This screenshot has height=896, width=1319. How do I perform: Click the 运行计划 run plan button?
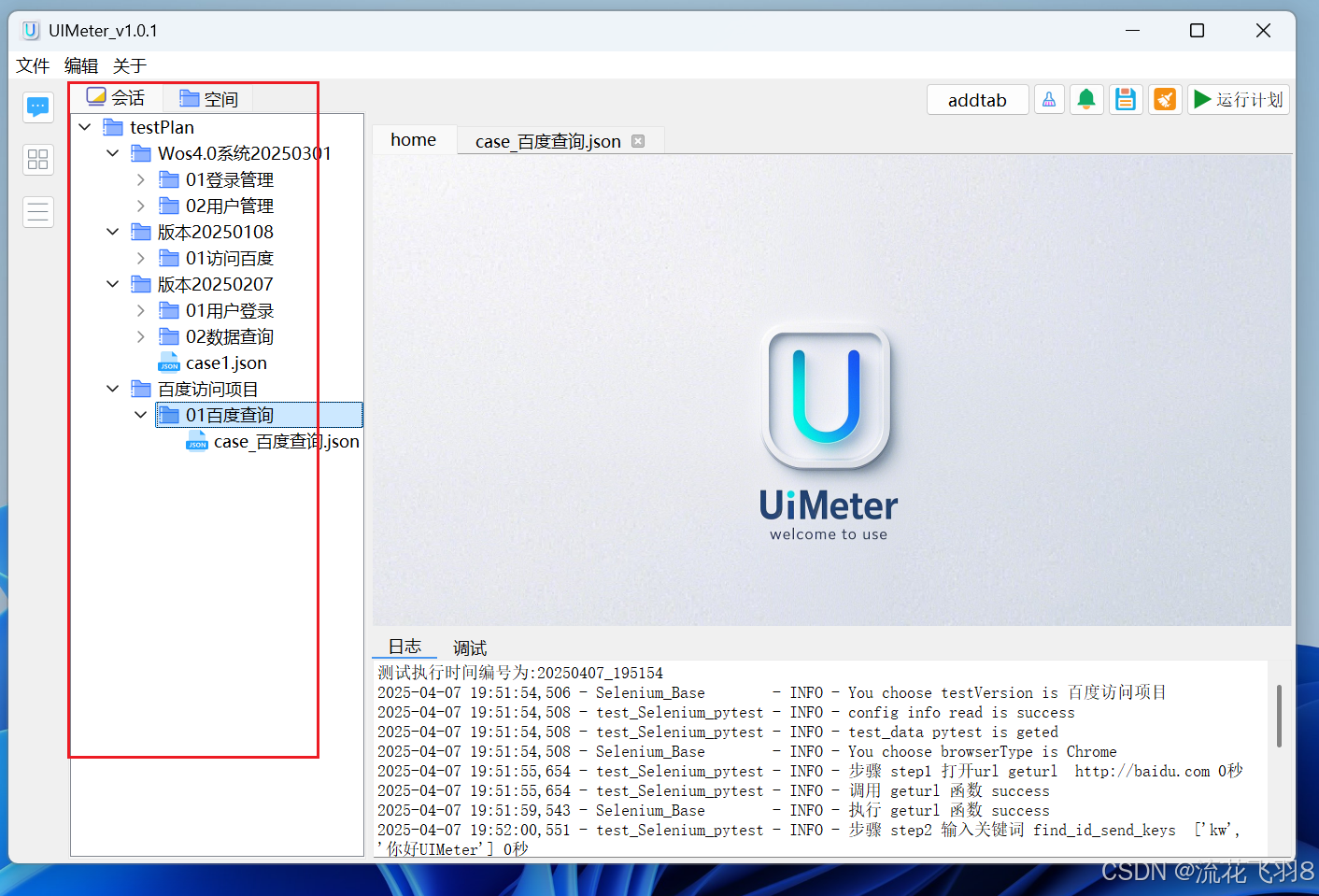click(x=1239, y=99)
